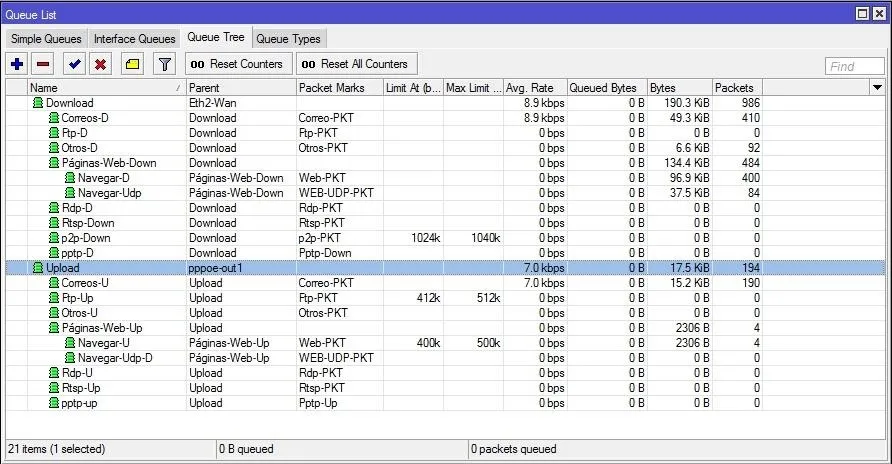
Task: Open the columns dropdown arrow at header right
Action: point(876,88)
